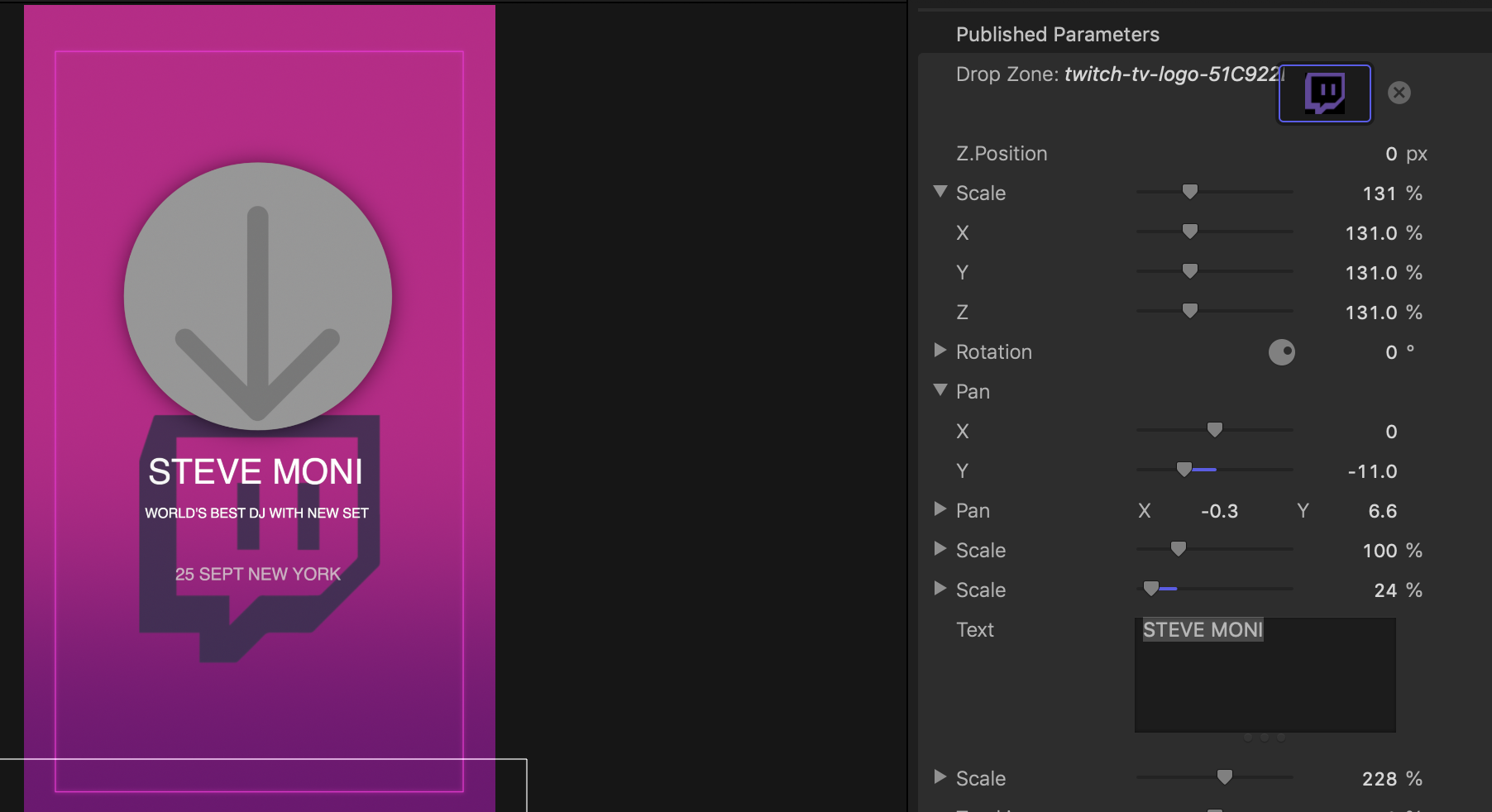The image size is (1492, 812).
Task: Select the STEVE MONI title in the viewer
Action: [256, 472]
